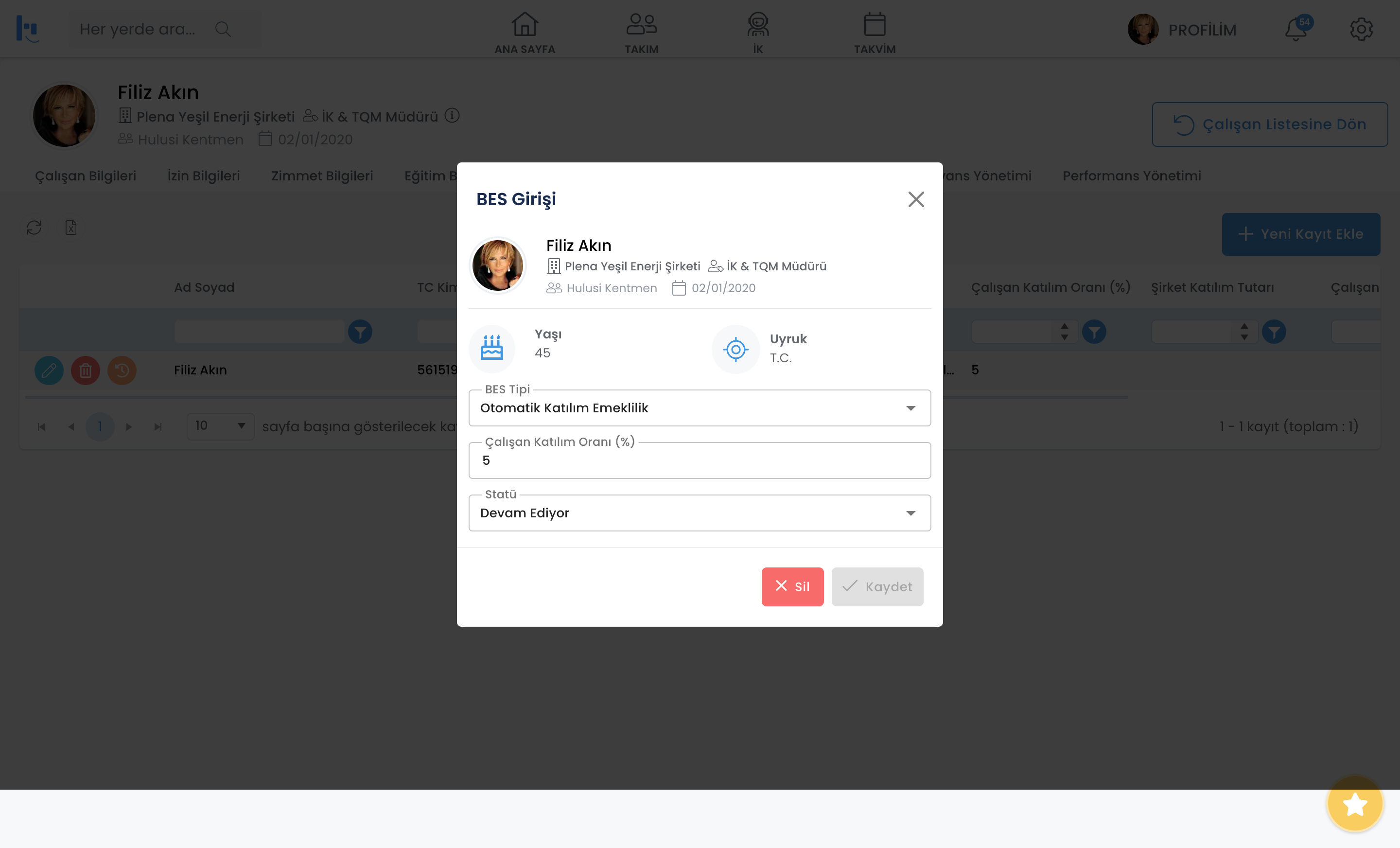
Task: Click the refresh table icon
Action: pos(34,228)
